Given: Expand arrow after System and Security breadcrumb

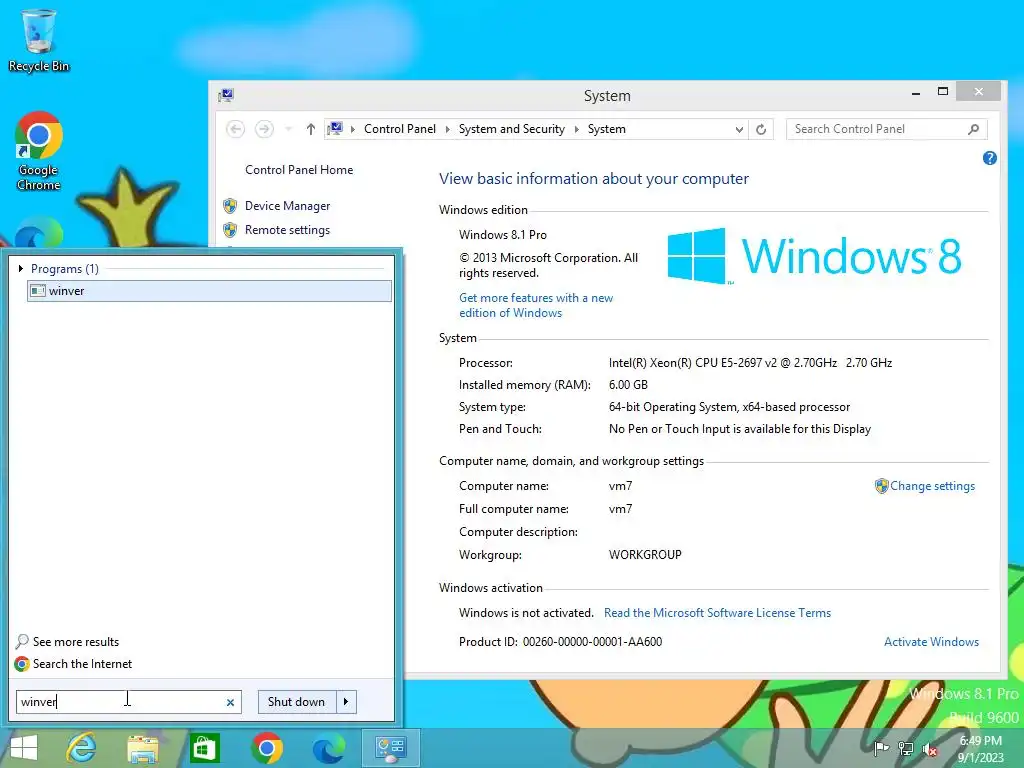Looking at the screenshot, I should (x=576, y=129).
